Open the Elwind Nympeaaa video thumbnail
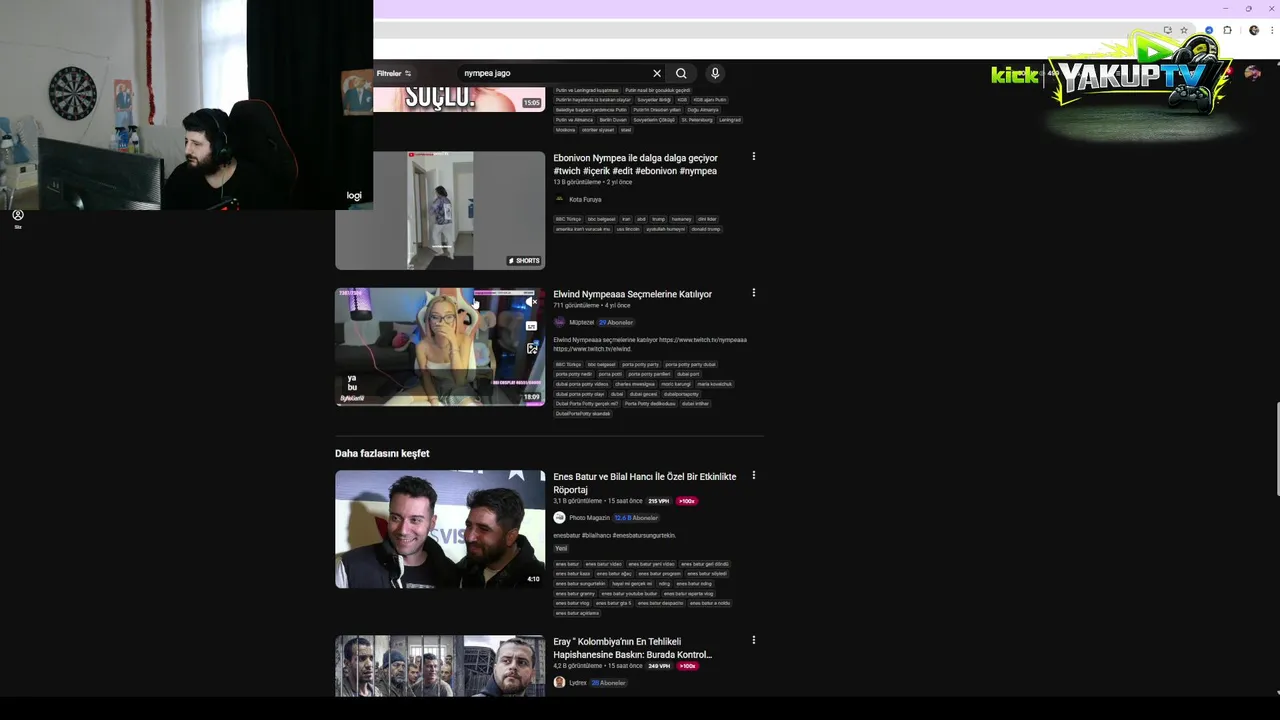1280x720 pixels. point(440,346)
